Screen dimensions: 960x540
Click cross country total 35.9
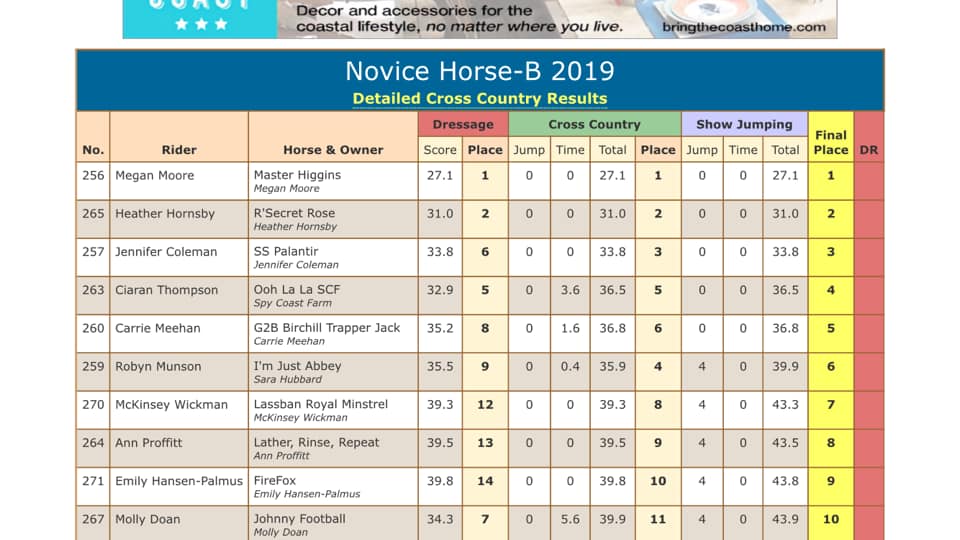612,366
